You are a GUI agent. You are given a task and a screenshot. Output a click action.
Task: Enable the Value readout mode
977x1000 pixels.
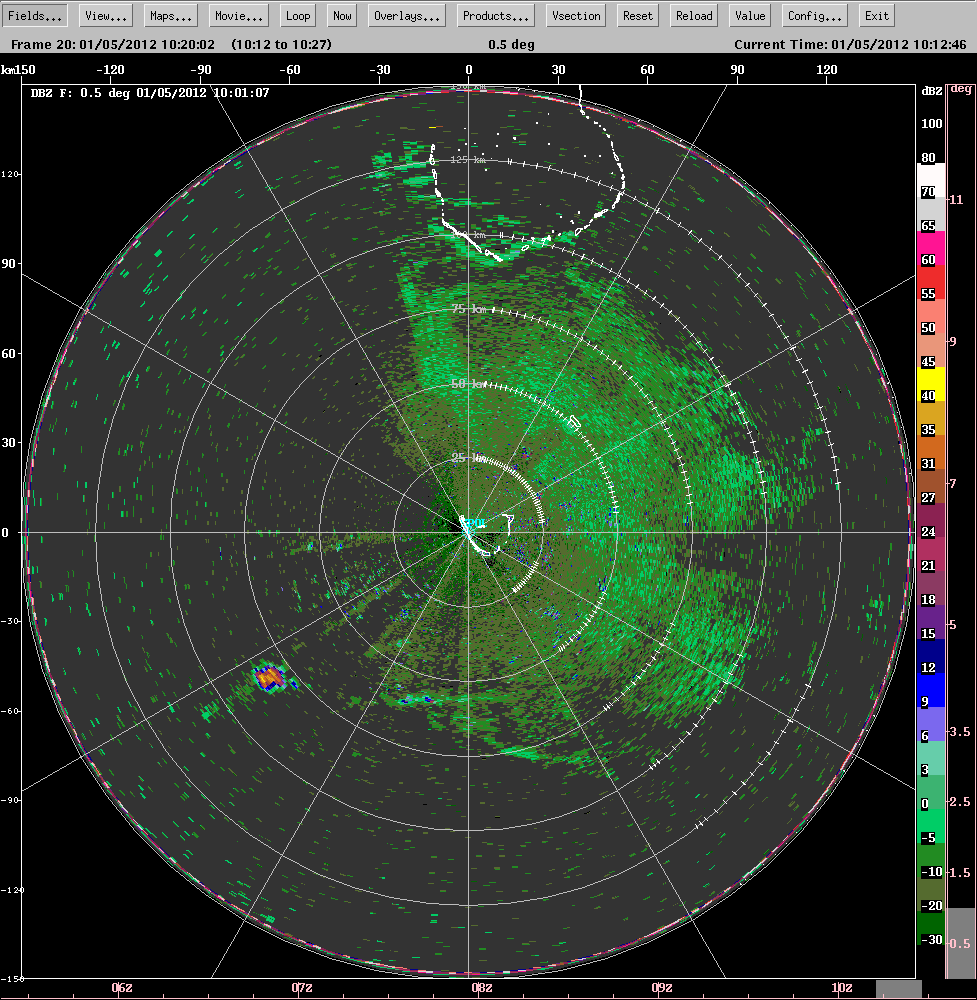[749, 15]
